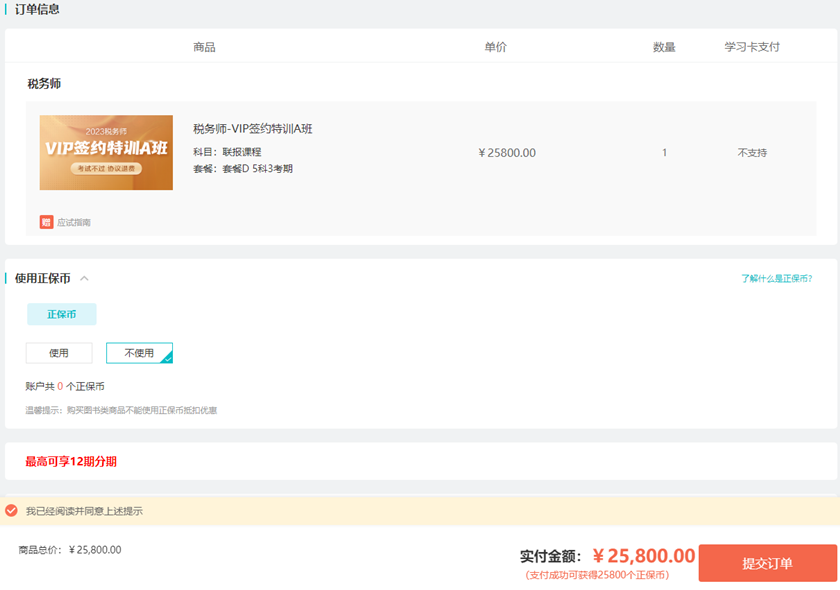The image size is (840, 590).
Task: Click the 税务师 category label
Action: click(44, 84)
